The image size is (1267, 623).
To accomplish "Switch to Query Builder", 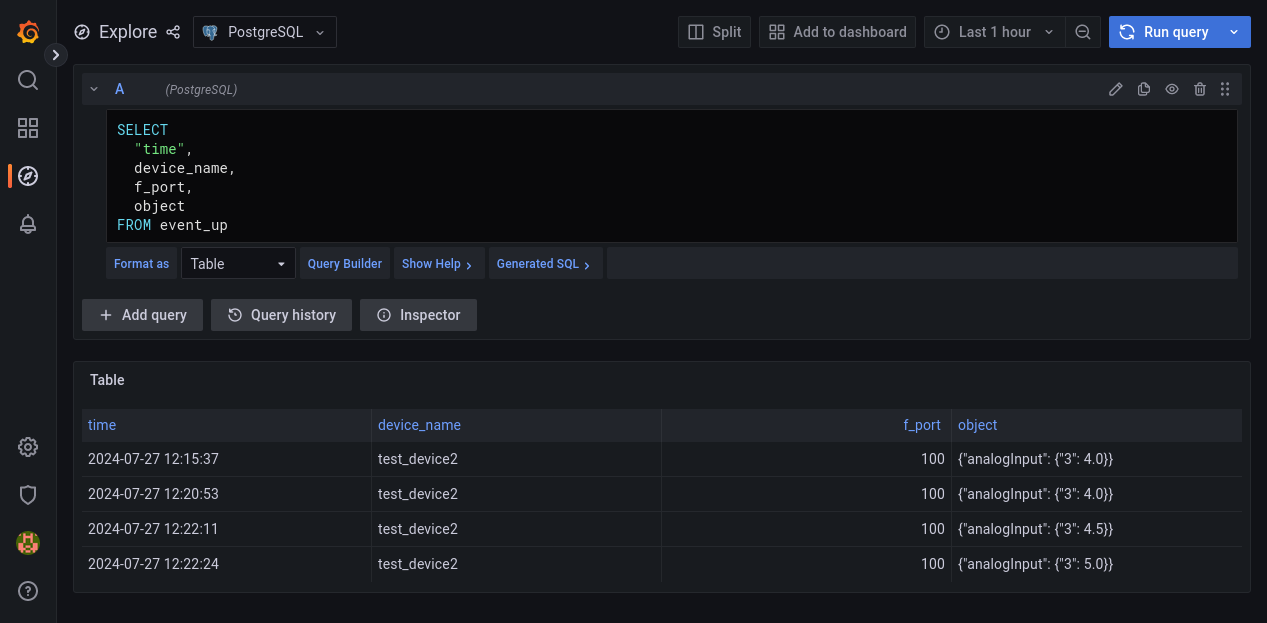I will [345, 264].
